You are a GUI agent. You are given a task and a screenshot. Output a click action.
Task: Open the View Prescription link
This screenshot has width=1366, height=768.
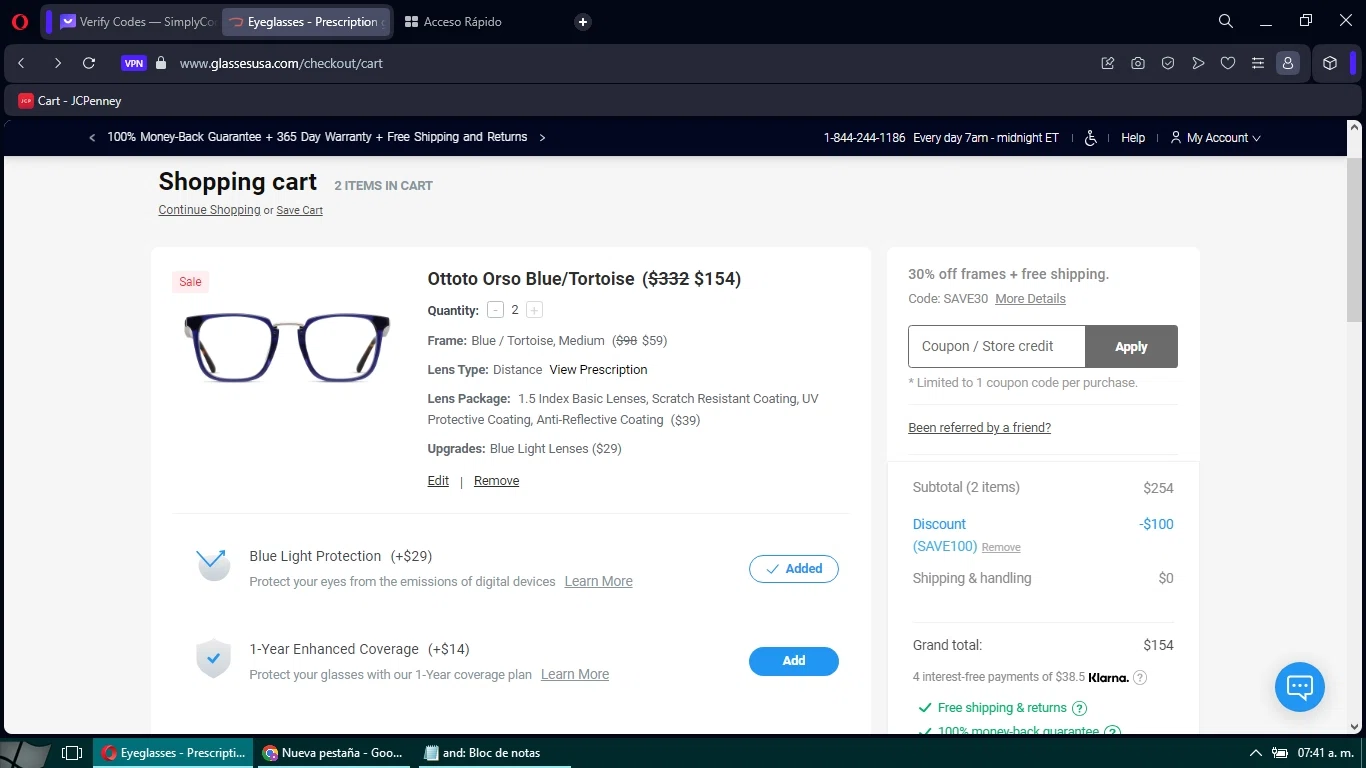[598, 370]
